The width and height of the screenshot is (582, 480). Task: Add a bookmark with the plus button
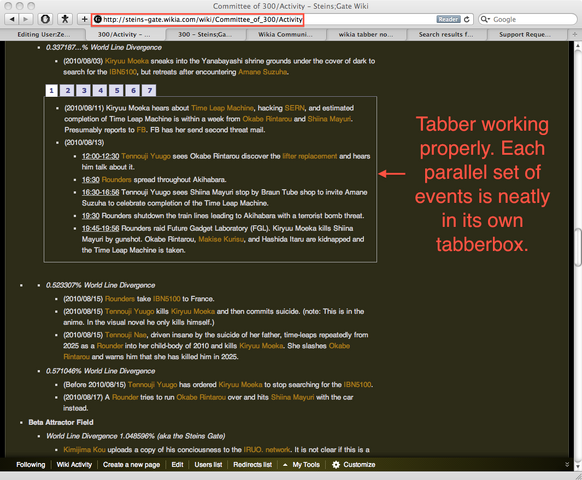[x=84, y=19]
